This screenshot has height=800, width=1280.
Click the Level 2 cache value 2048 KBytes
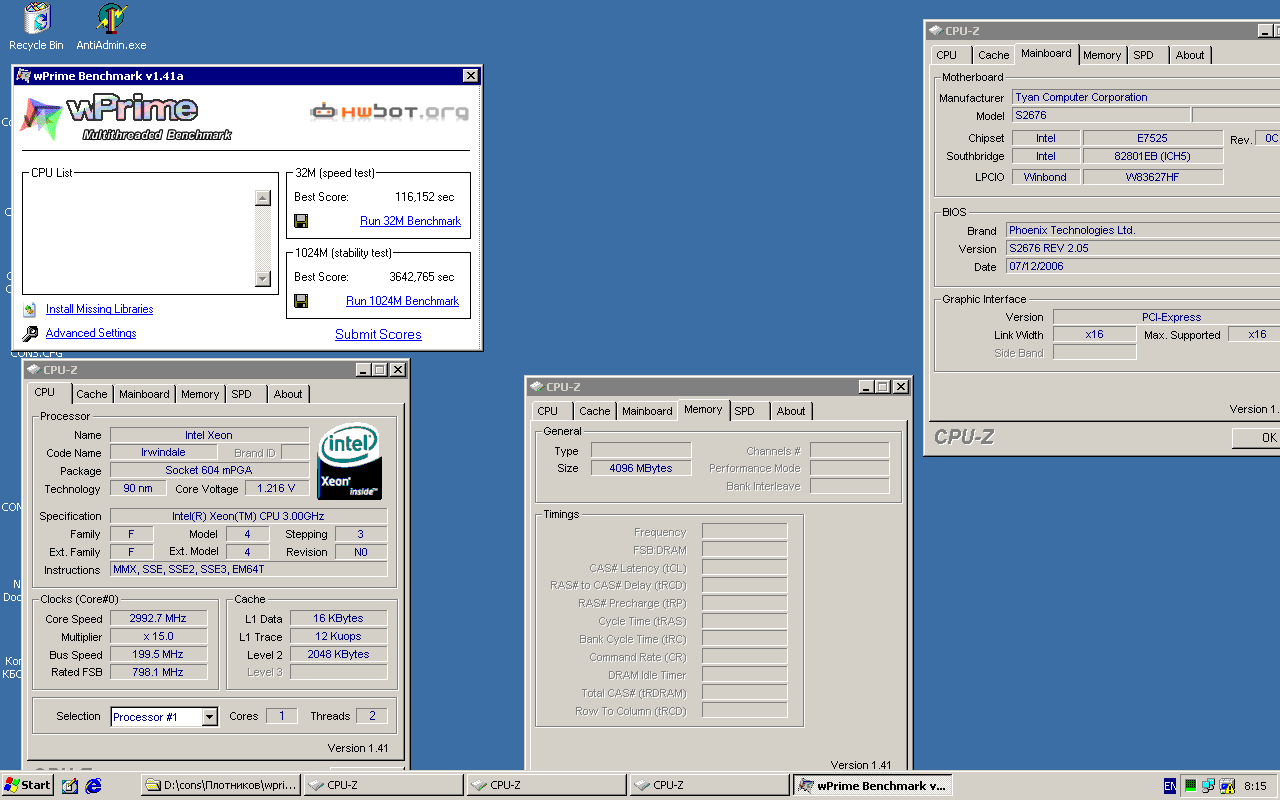(338, 654)
